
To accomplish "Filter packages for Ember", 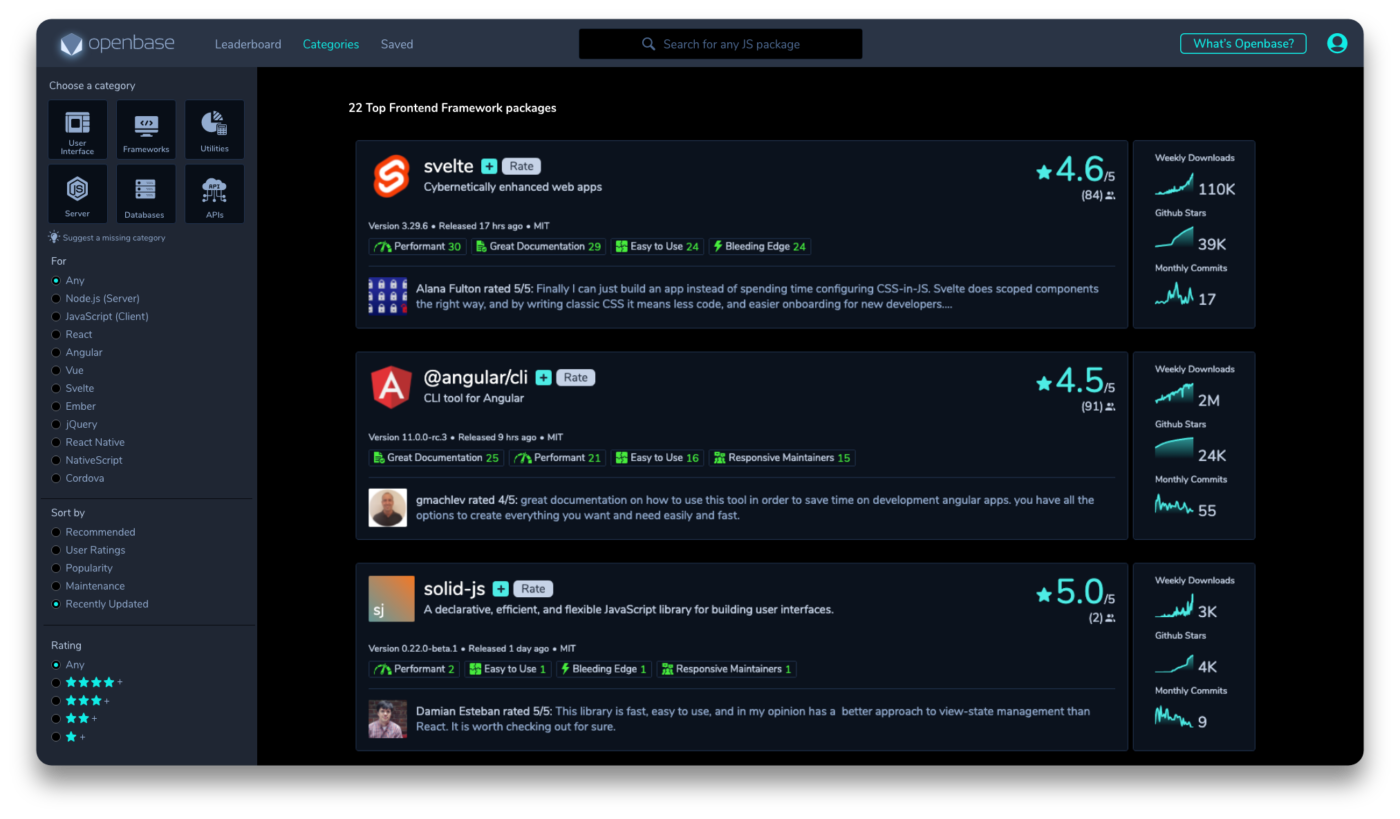I will 74,407.
